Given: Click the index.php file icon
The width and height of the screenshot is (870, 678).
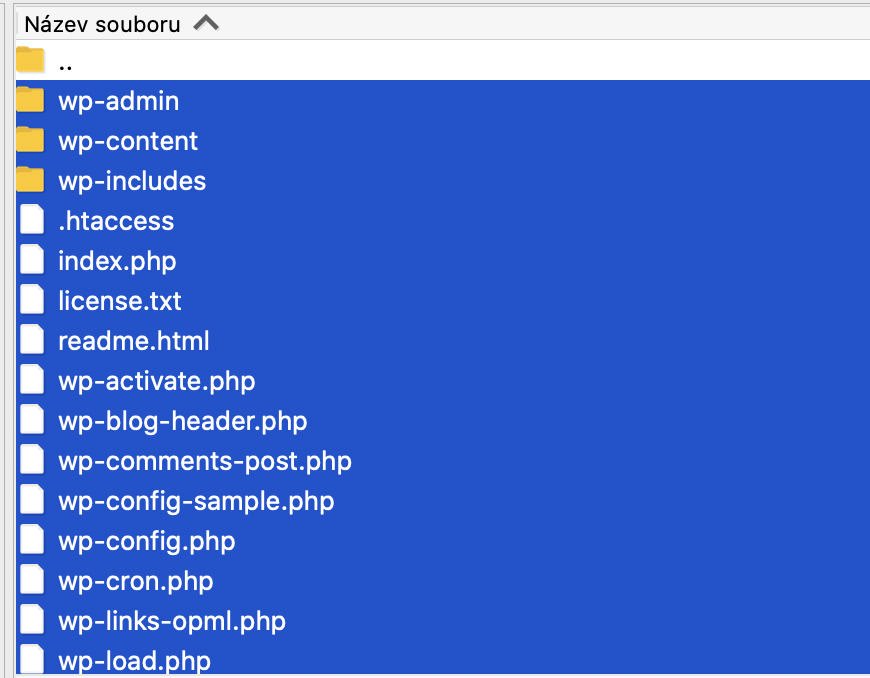Looking at the screenshot, I should pos(32,260).
